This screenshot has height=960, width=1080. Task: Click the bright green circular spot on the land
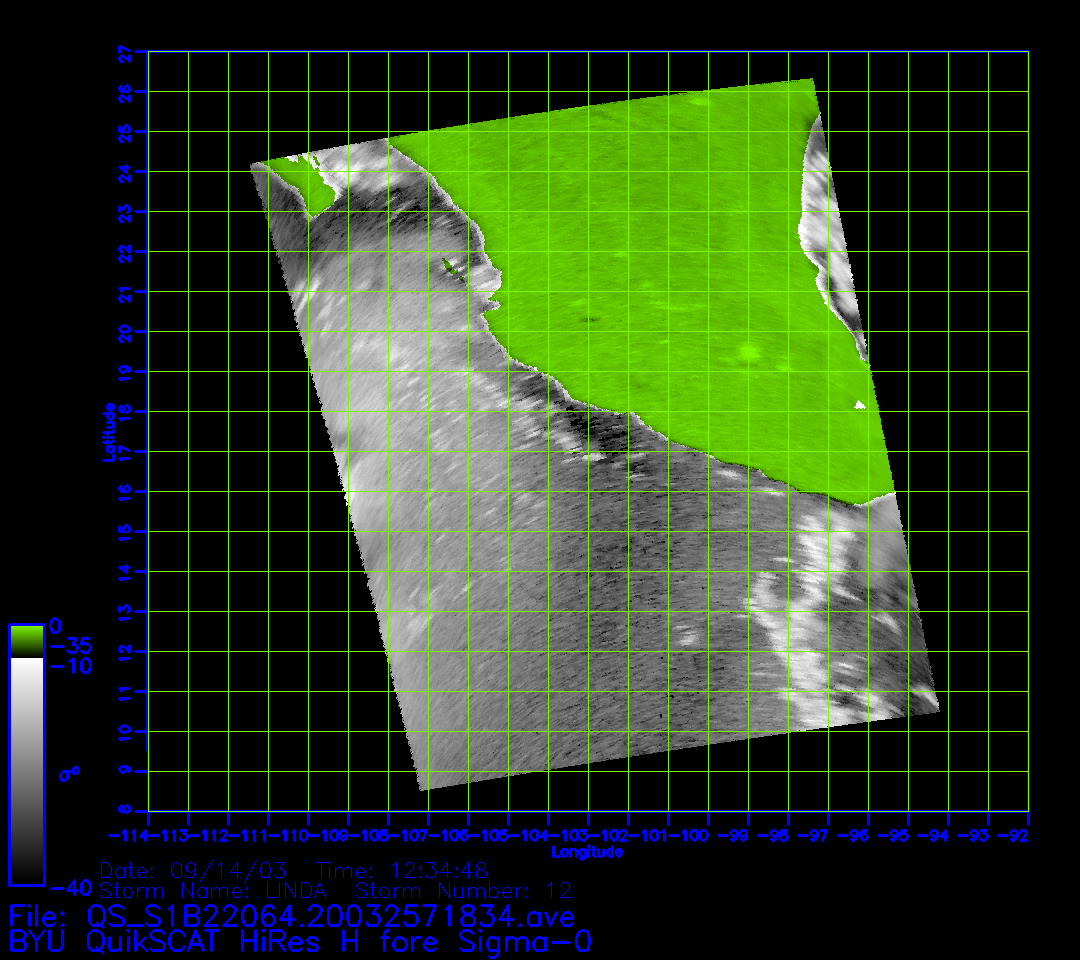point(748,352)
